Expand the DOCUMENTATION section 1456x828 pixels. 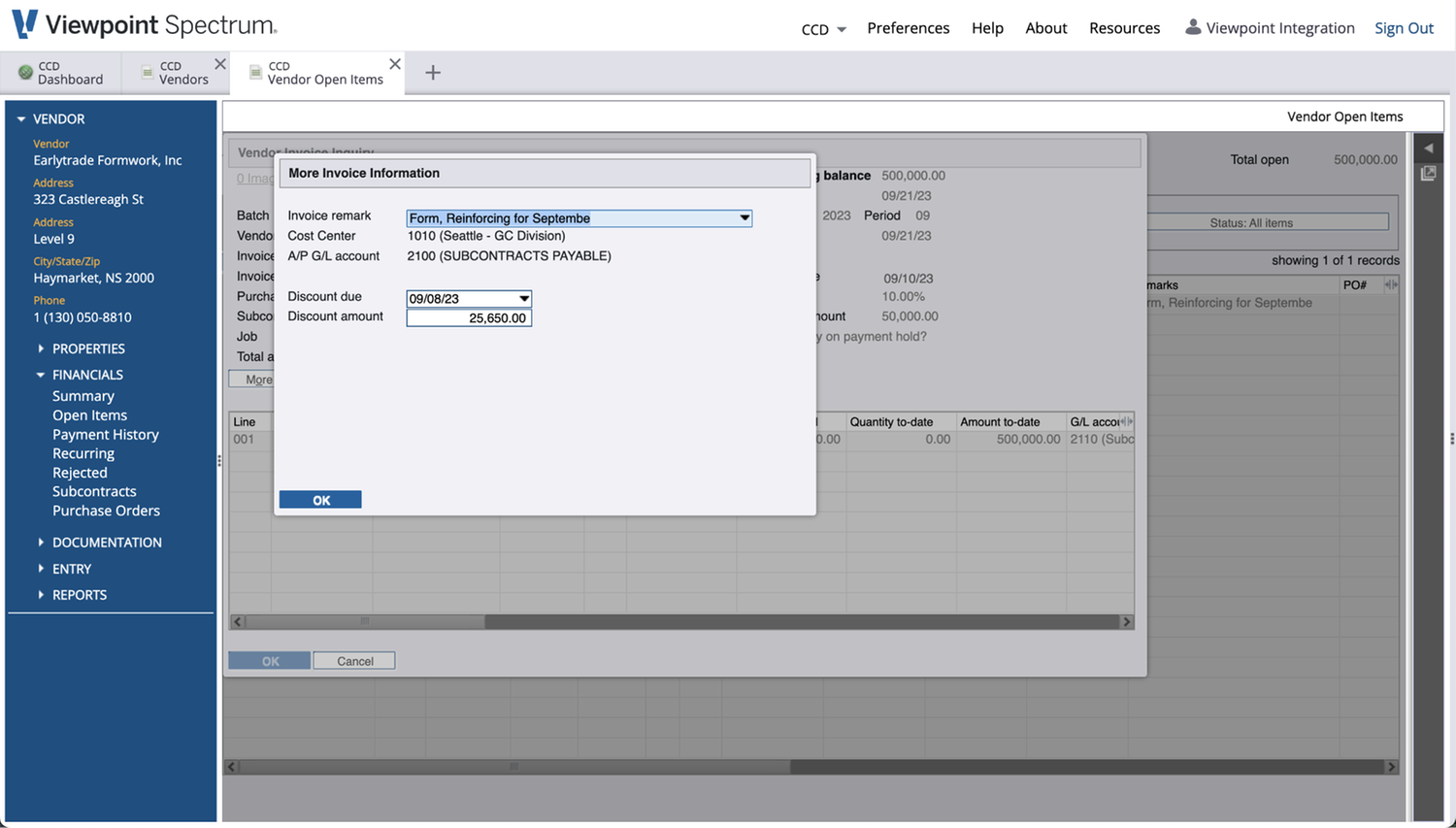41,542
